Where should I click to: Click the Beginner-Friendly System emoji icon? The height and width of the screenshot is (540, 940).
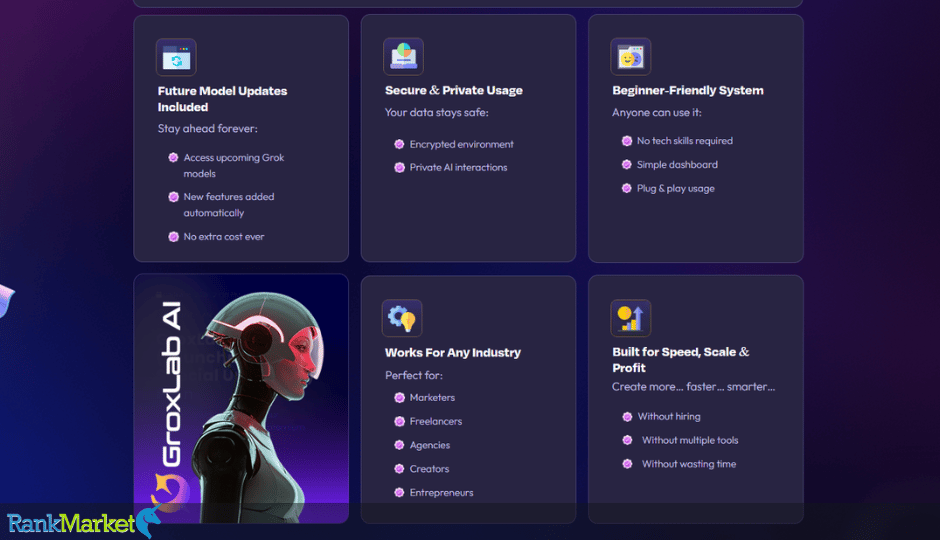[x=631, y=57]
